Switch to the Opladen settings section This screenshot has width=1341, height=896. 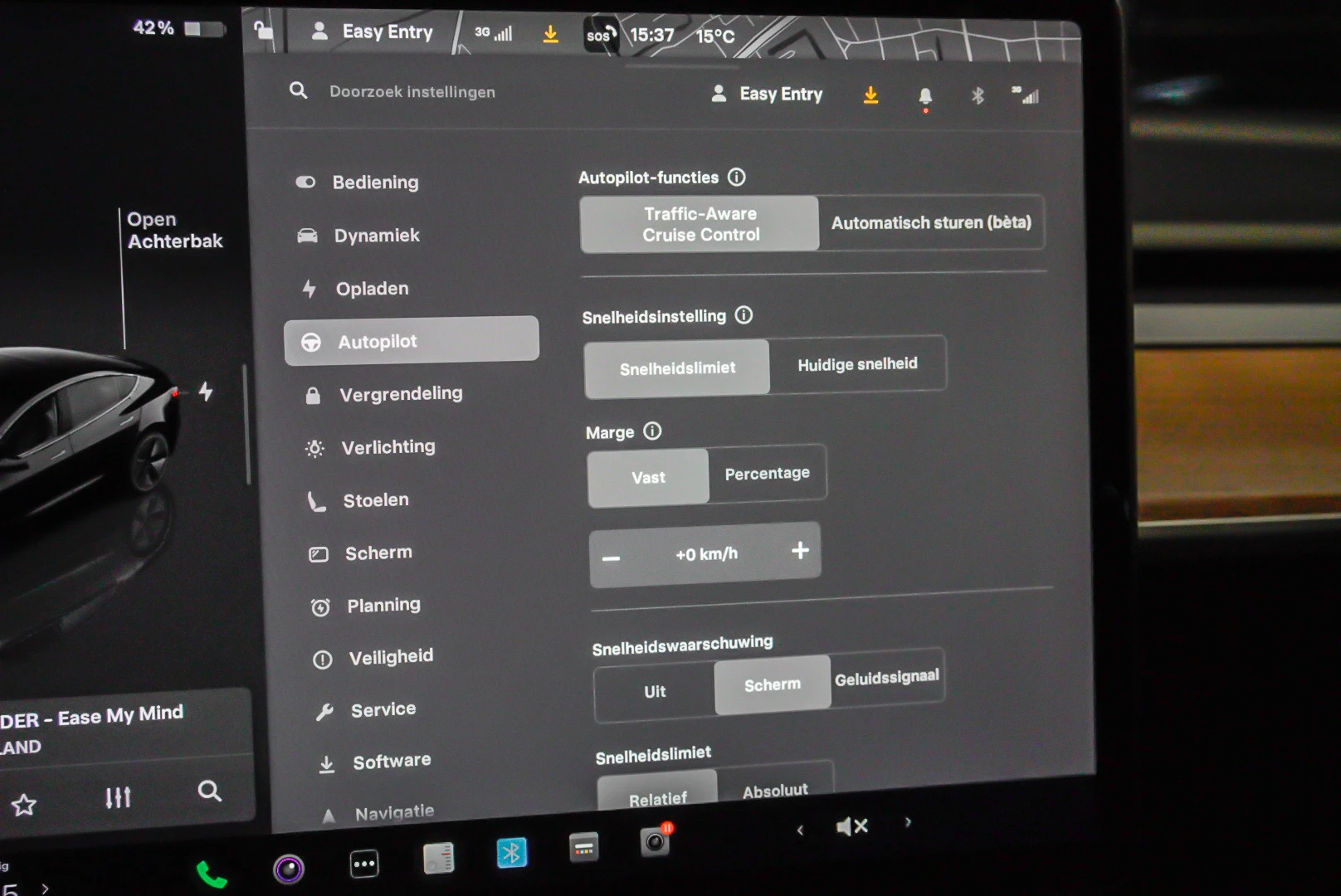tap(372, 288)
